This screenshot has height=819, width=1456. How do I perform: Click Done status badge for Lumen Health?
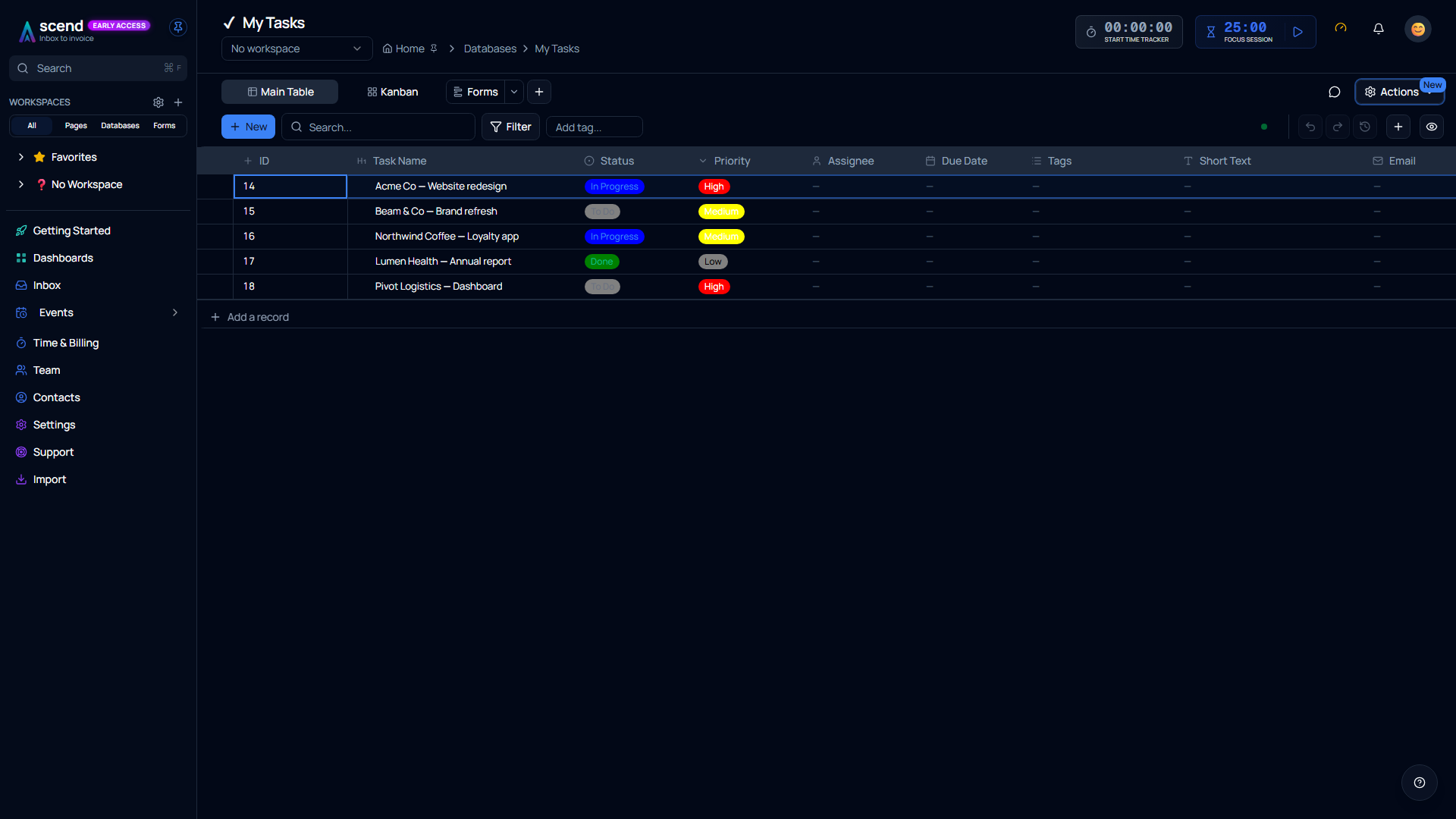pos(601,262)
